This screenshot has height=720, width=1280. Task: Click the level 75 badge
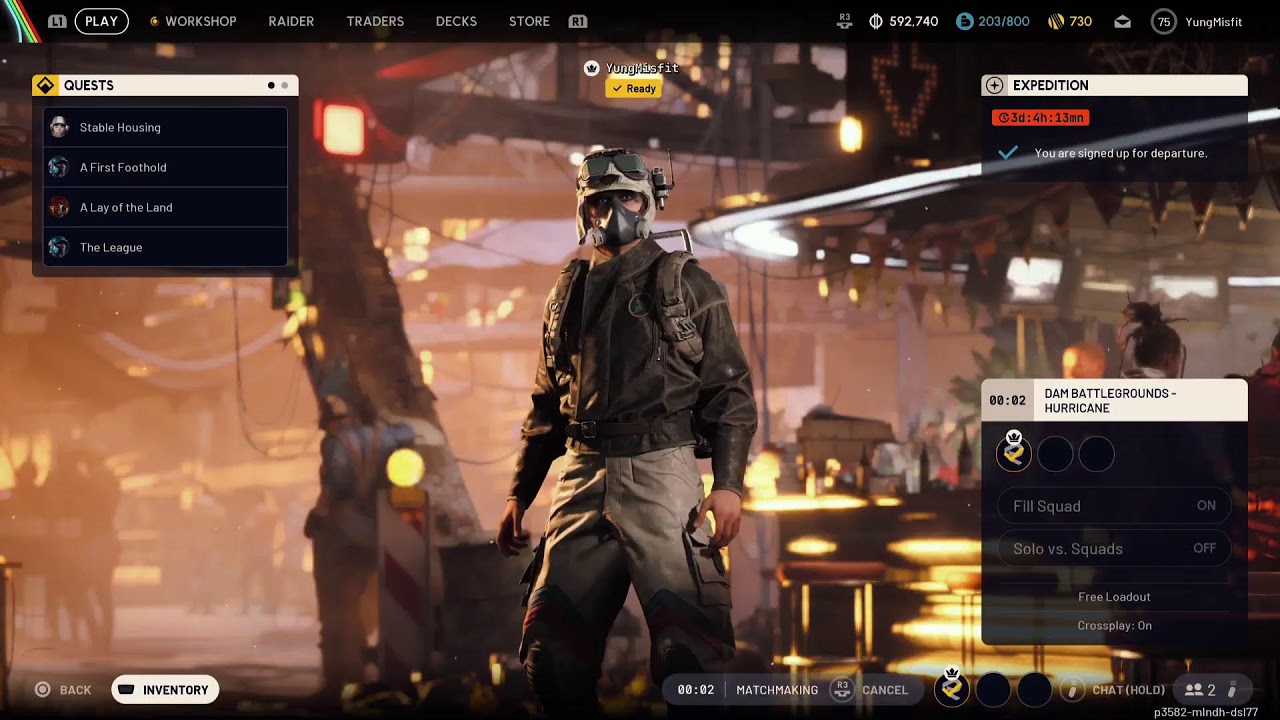[1163, 21]
